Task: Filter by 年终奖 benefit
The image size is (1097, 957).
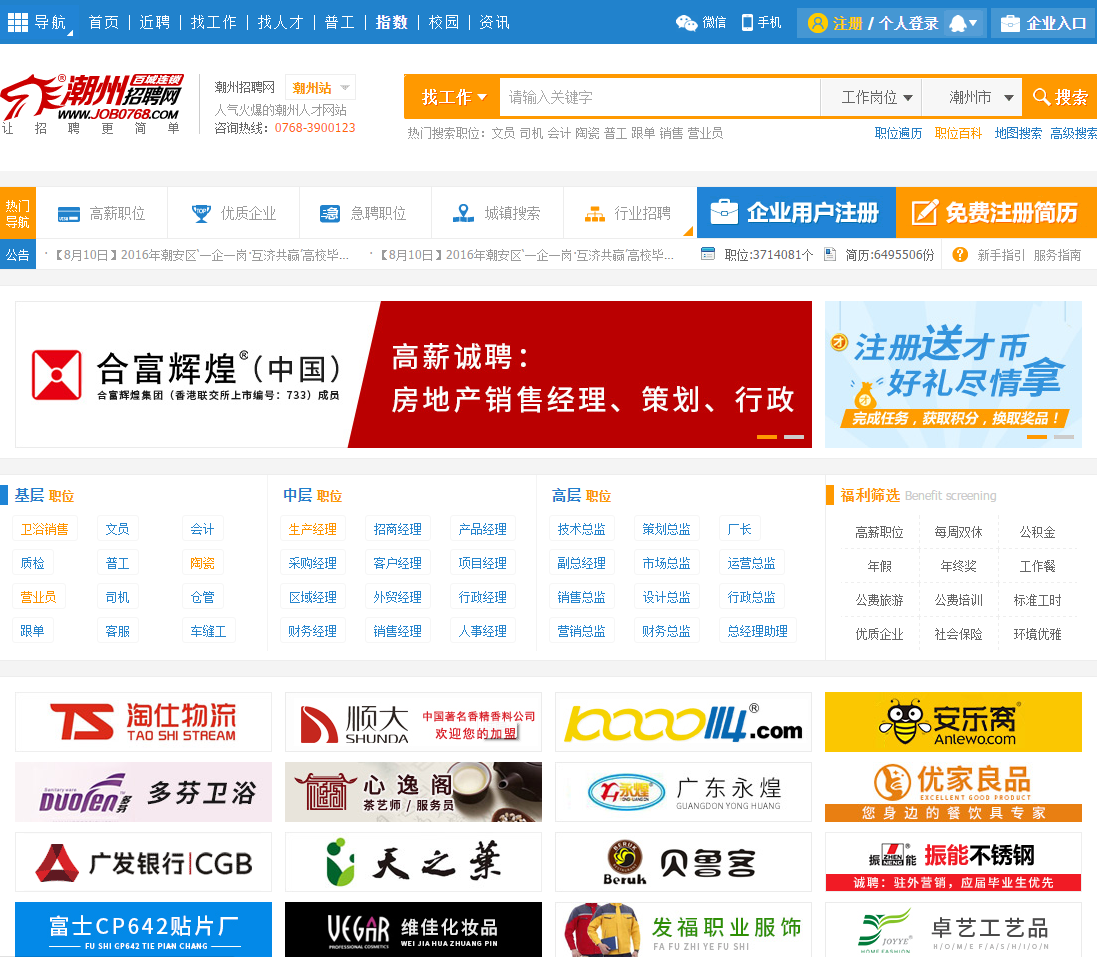Action: [958, 566]
